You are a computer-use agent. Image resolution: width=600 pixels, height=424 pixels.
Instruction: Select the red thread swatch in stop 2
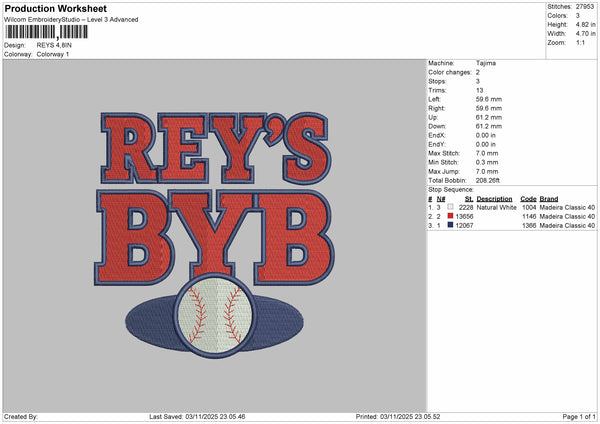tap(451, 216)
